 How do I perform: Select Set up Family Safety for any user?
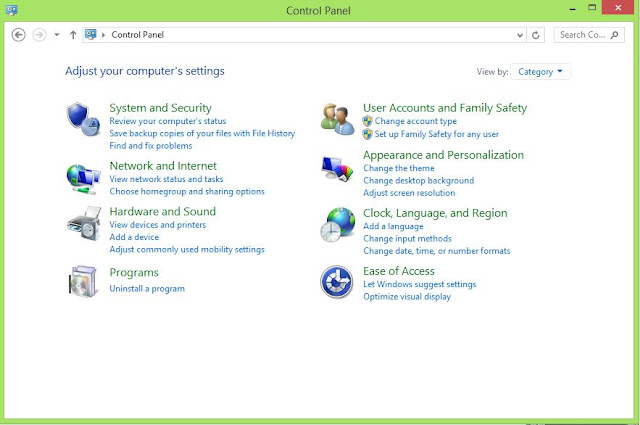point(436,134)
